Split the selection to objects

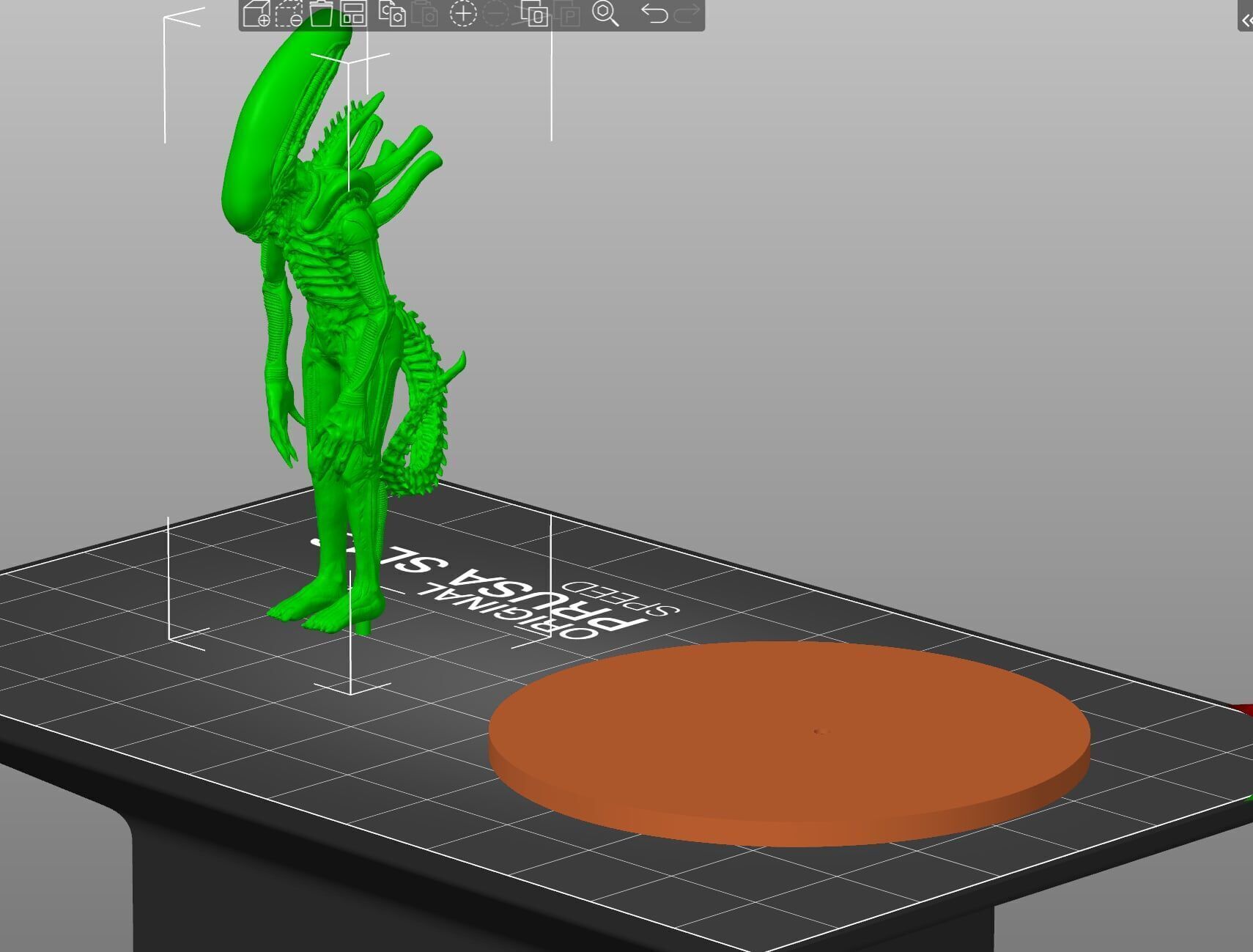click(x=534, y=13)
